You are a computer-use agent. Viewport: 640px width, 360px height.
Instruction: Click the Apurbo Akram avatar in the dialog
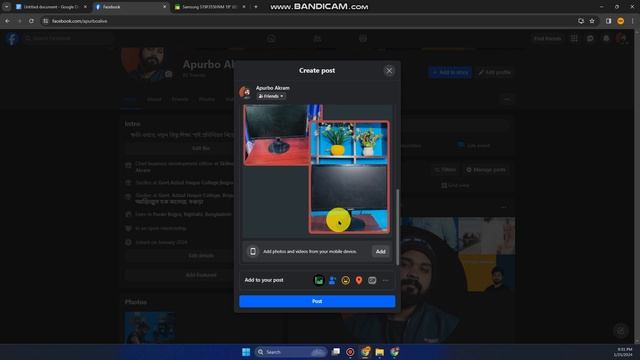tap(246, 92)
